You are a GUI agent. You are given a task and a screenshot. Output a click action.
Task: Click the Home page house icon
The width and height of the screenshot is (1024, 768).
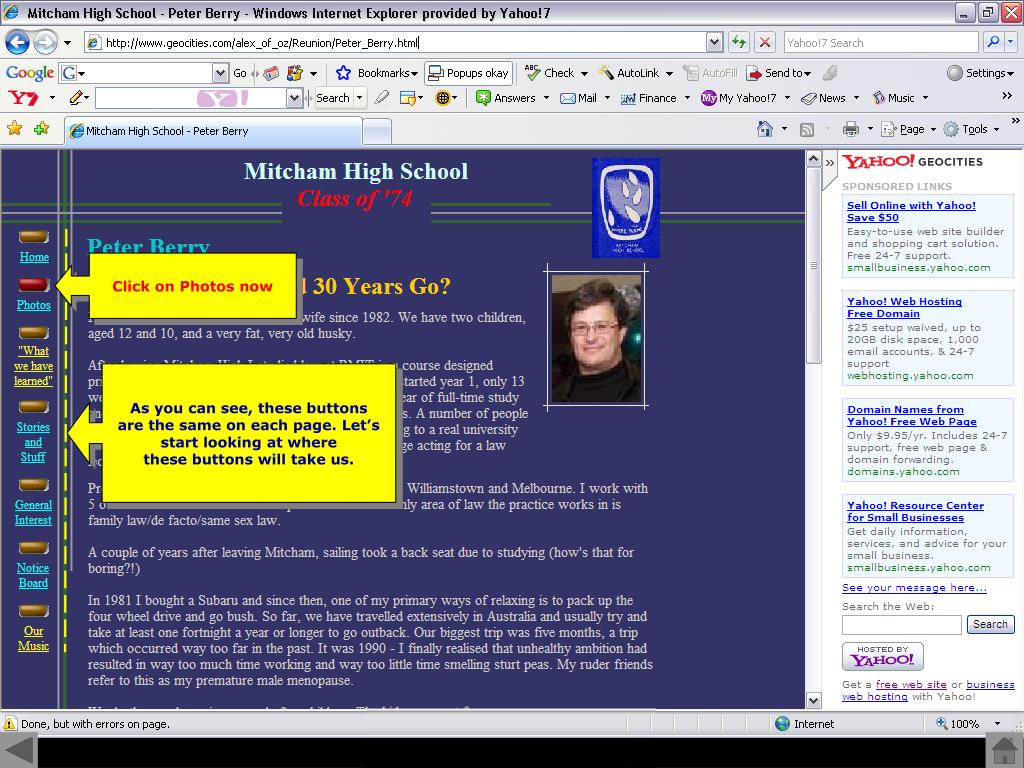pos(764,129)
